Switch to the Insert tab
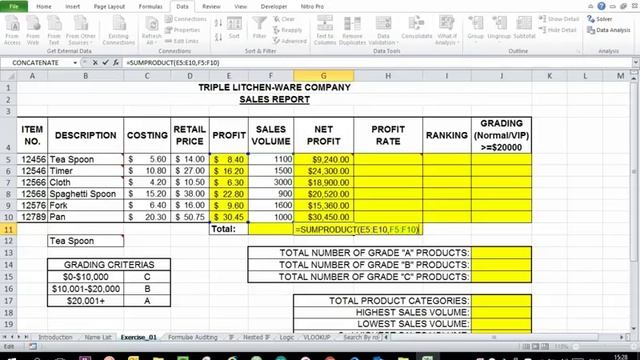Screen dimensions: 640x360 (73, 7)
